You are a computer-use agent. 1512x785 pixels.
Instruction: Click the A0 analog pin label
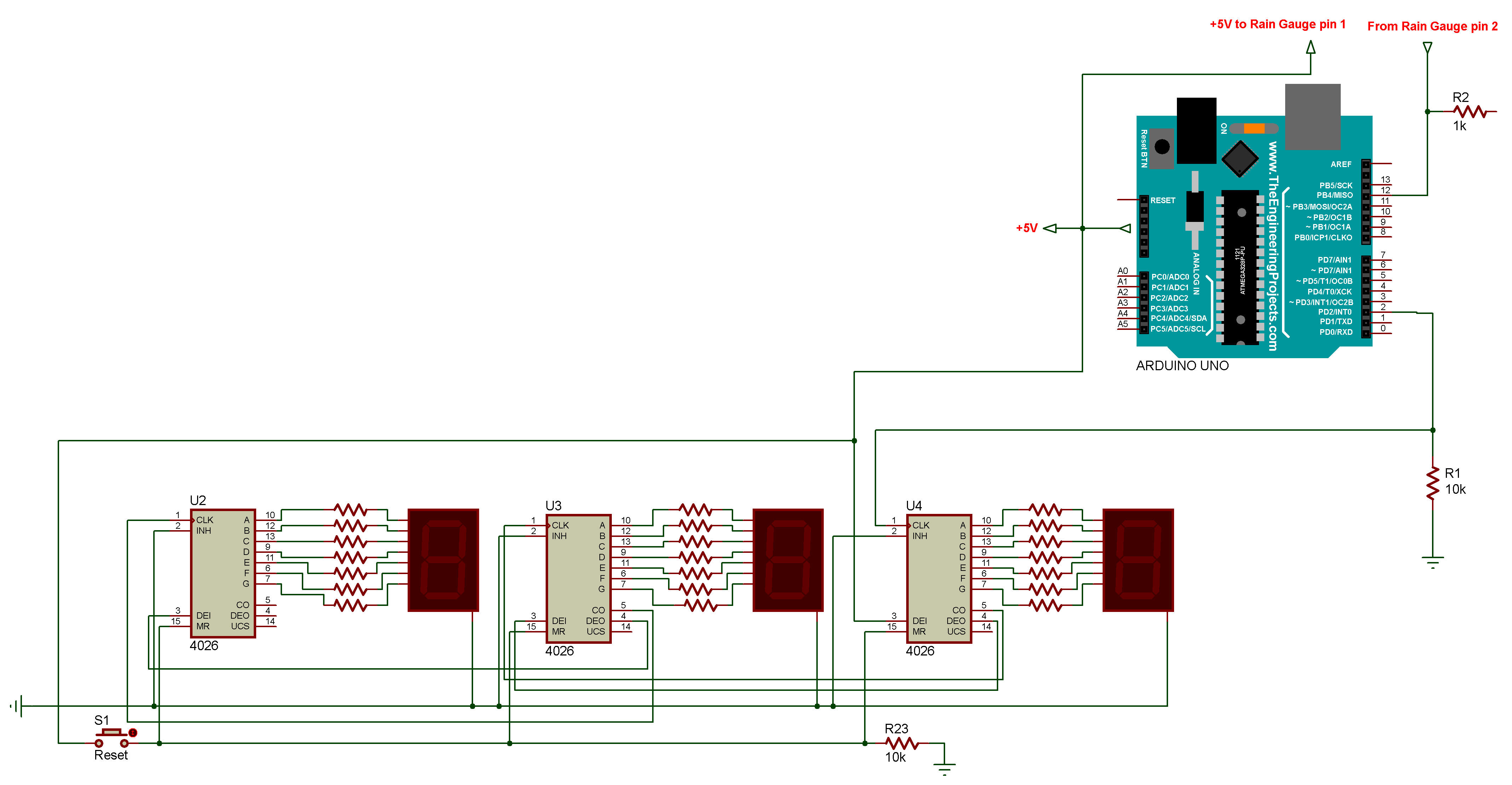click(1122, 271)
